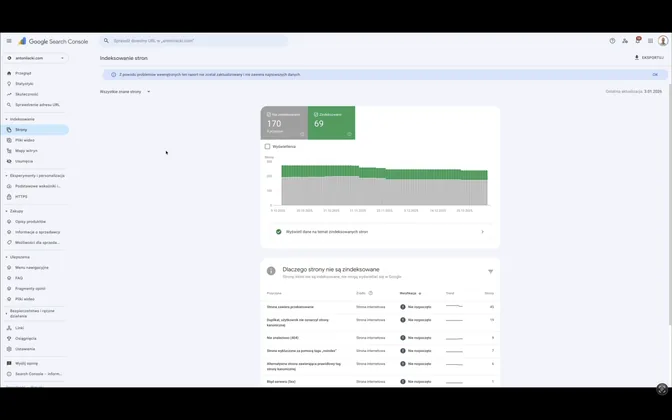Click the expand icon at the bottom-right corner
672x420 pixels.
click(662, 389)
